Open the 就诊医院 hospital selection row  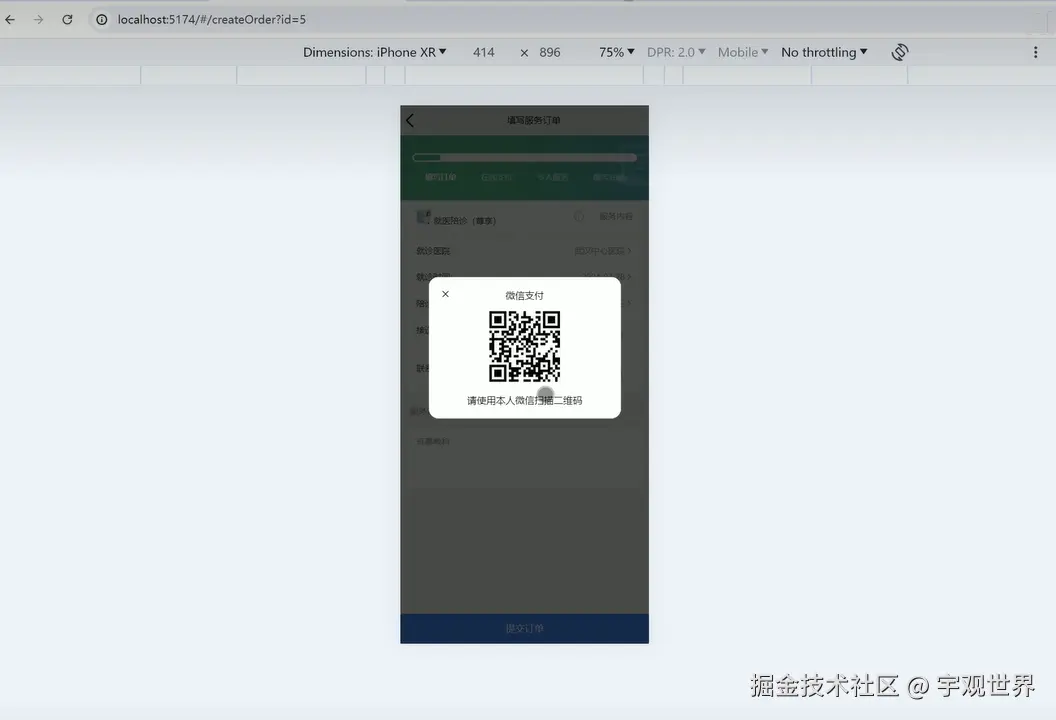click(525, 251)
